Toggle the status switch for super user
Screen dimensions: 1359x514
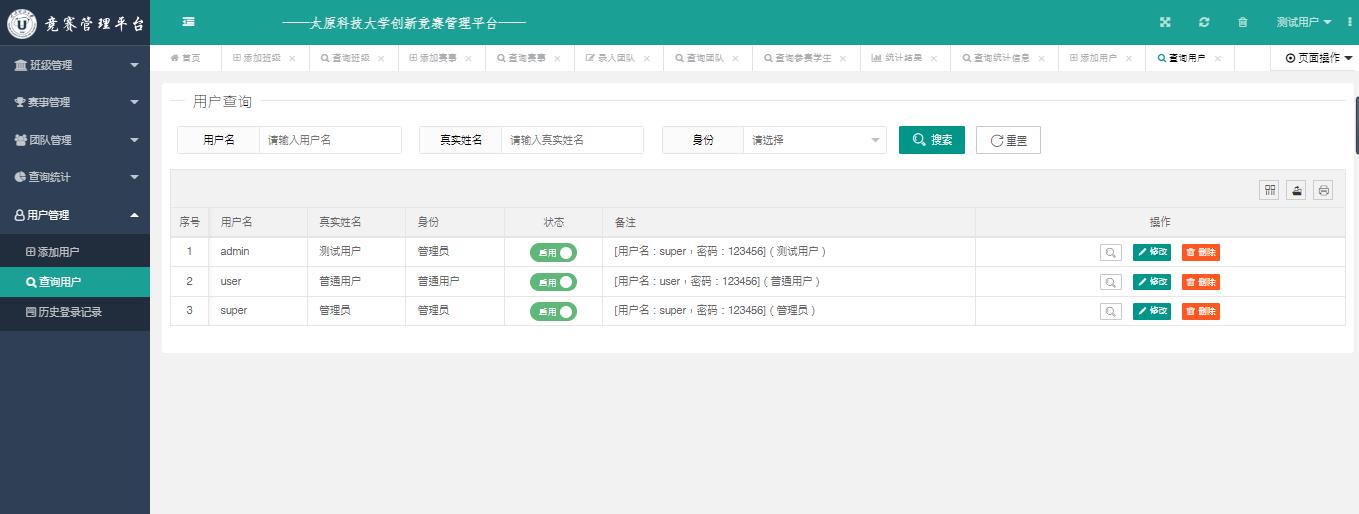click(x=553, y=312)
